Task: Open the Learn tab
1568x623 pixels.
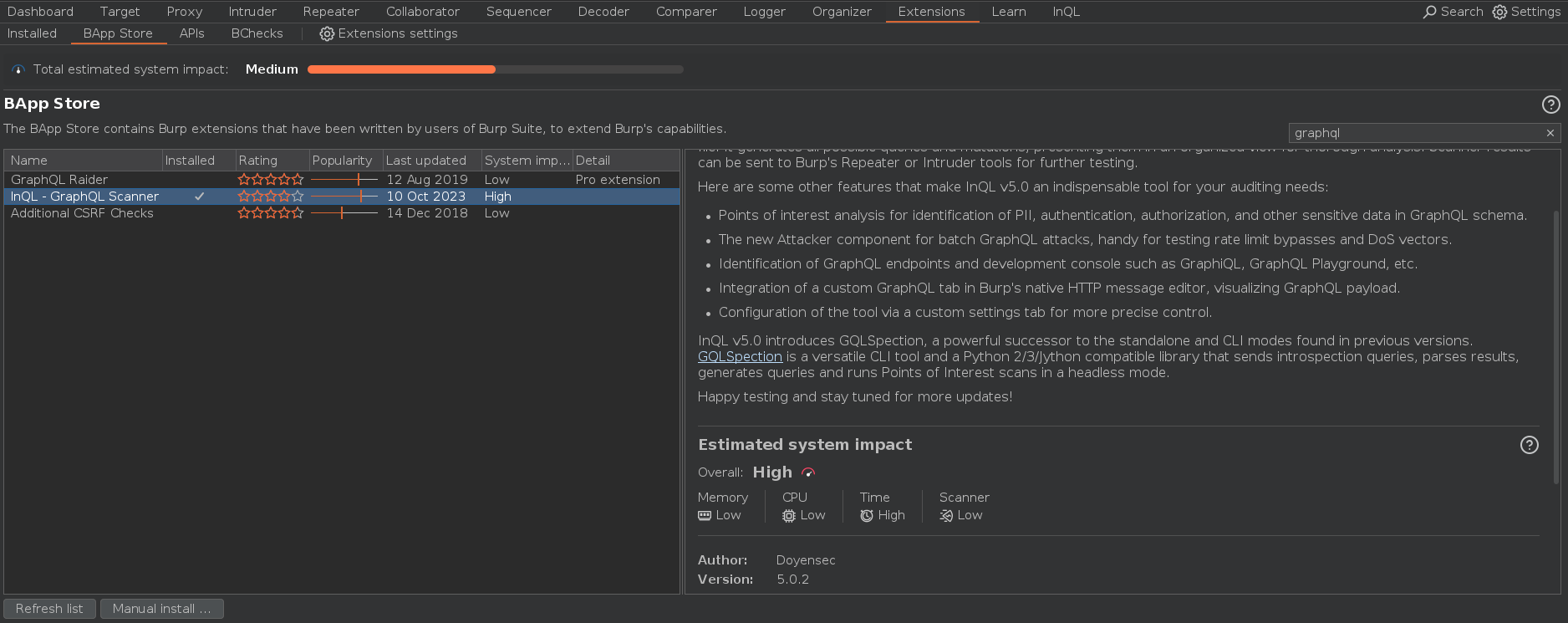Action: (1009, 12)
